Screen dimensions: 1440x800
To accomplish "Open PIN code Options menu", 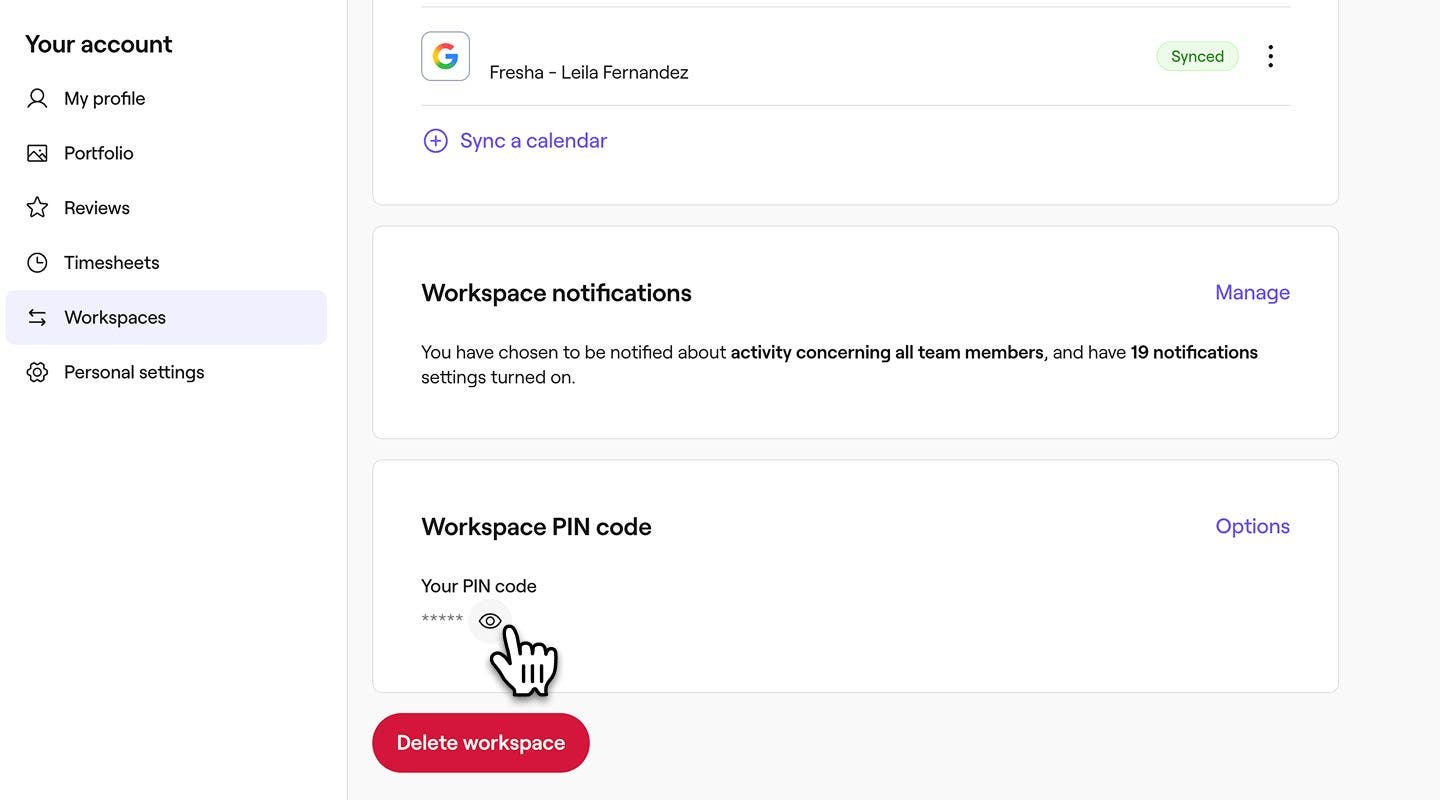I will pyautogui.click(x=1252, y=526).
